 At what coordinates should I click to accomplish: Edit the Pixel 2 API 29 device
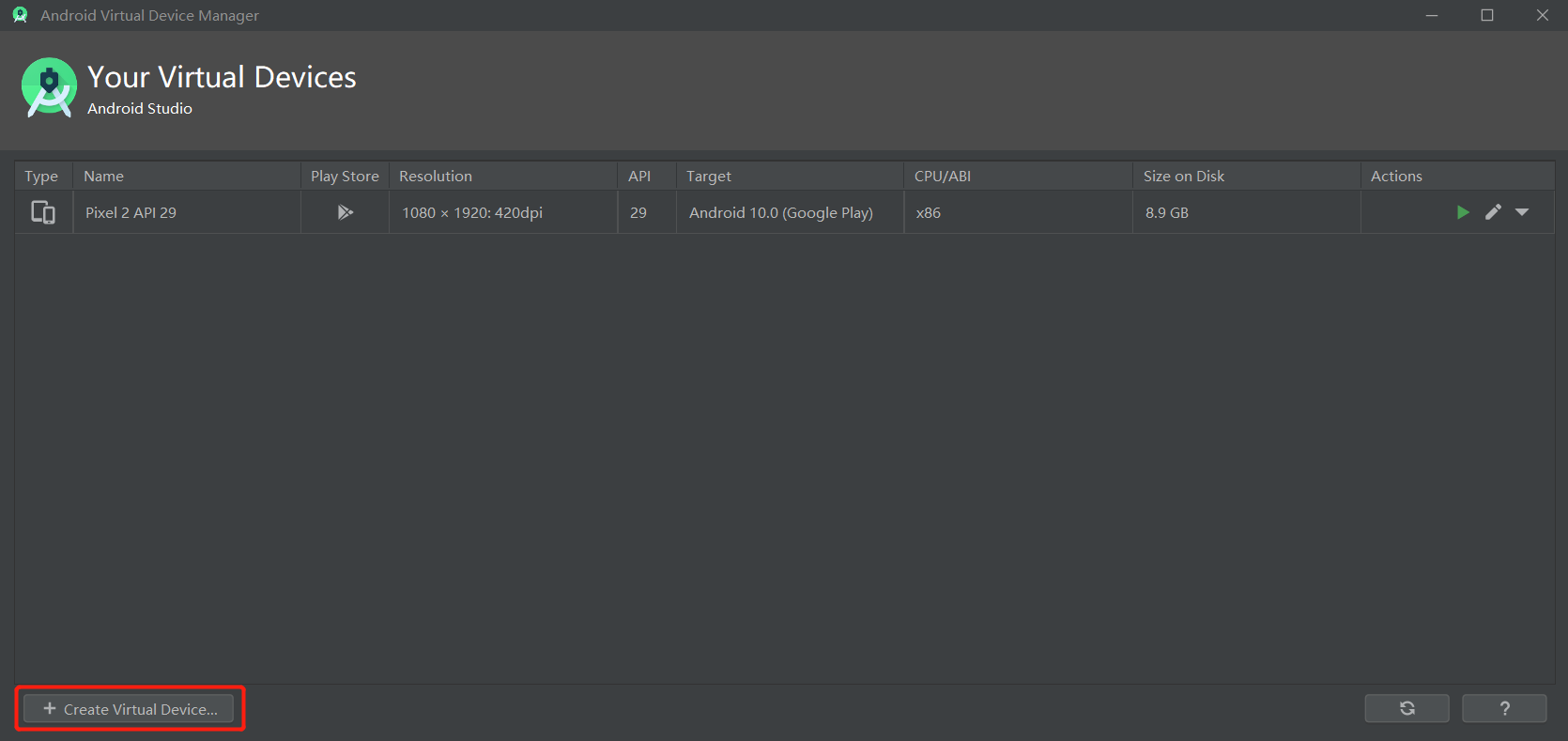click(1493, 212)
